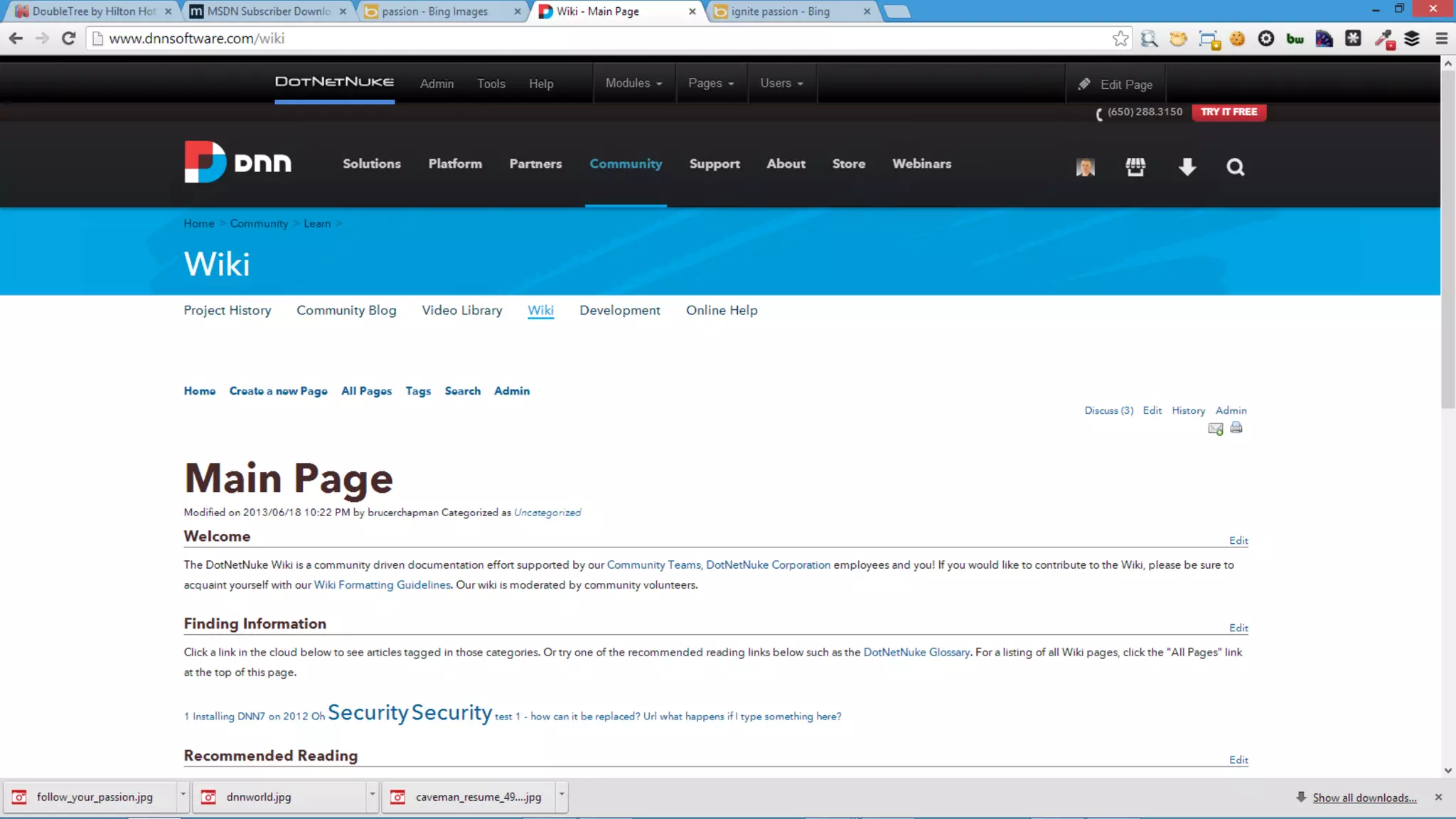
Task: Expand the Users dropdown menu
Action: coord(781,83)
